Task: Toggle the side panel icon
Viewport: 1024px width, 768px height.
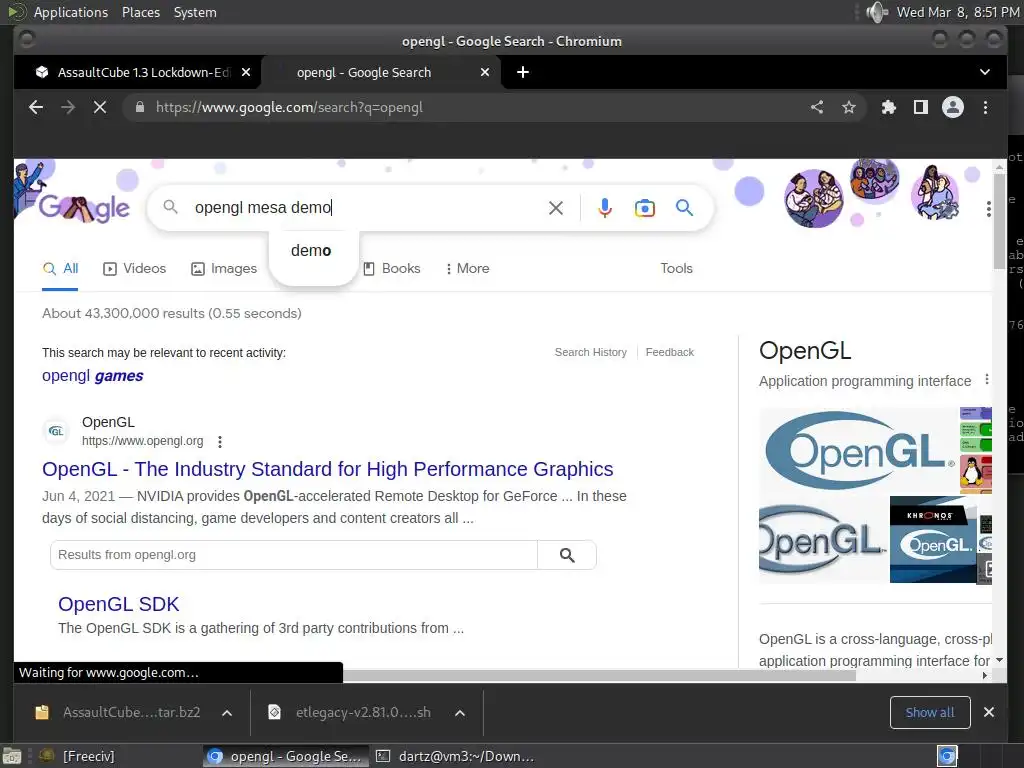Action: point(921,107)
